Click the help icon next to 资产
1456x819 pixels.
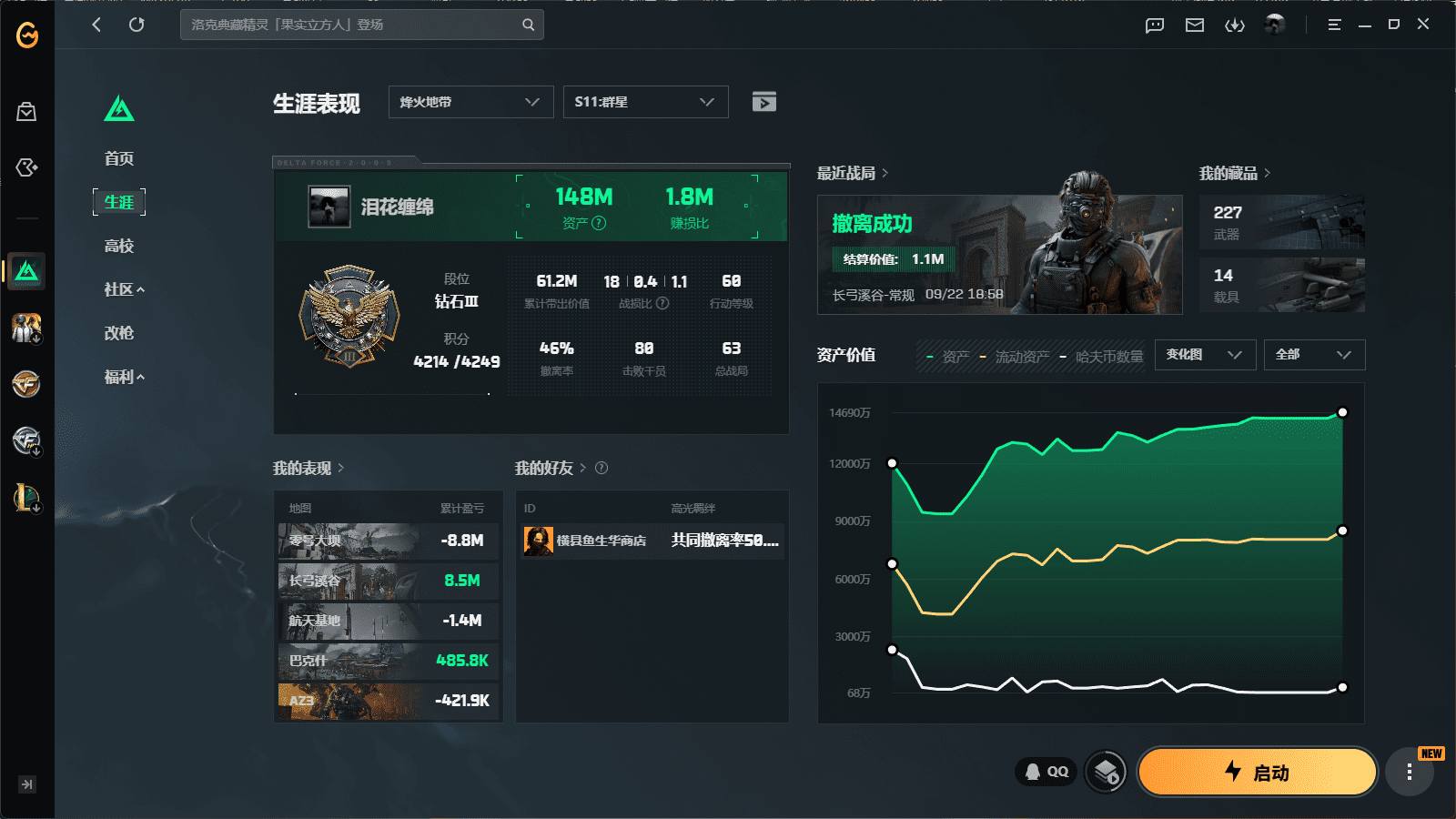[598, 223]
